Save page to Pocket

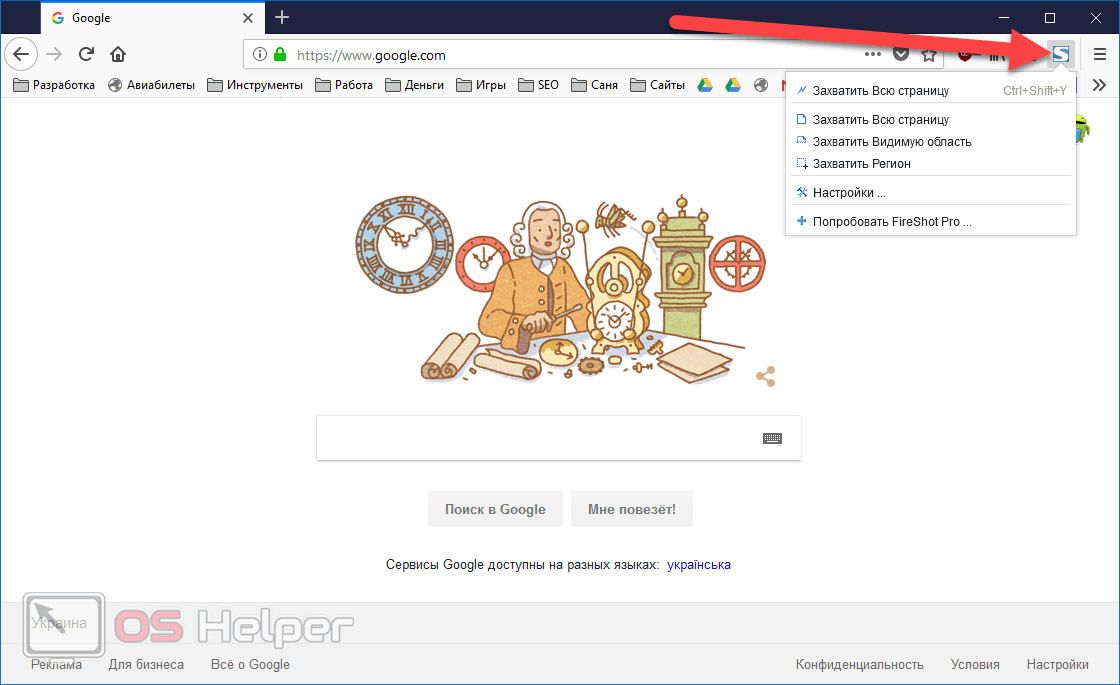[x=901, y=54]
